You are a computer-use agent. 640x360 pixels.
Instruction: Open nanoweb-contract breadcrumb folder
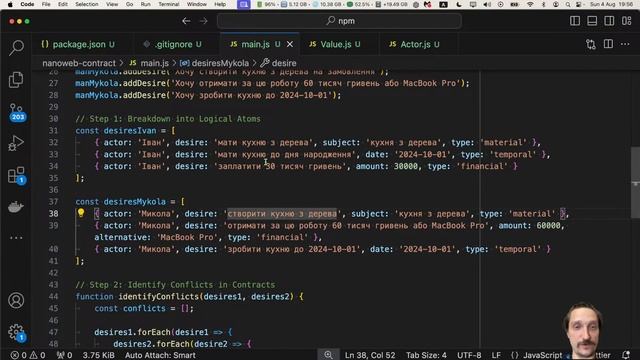79,63
